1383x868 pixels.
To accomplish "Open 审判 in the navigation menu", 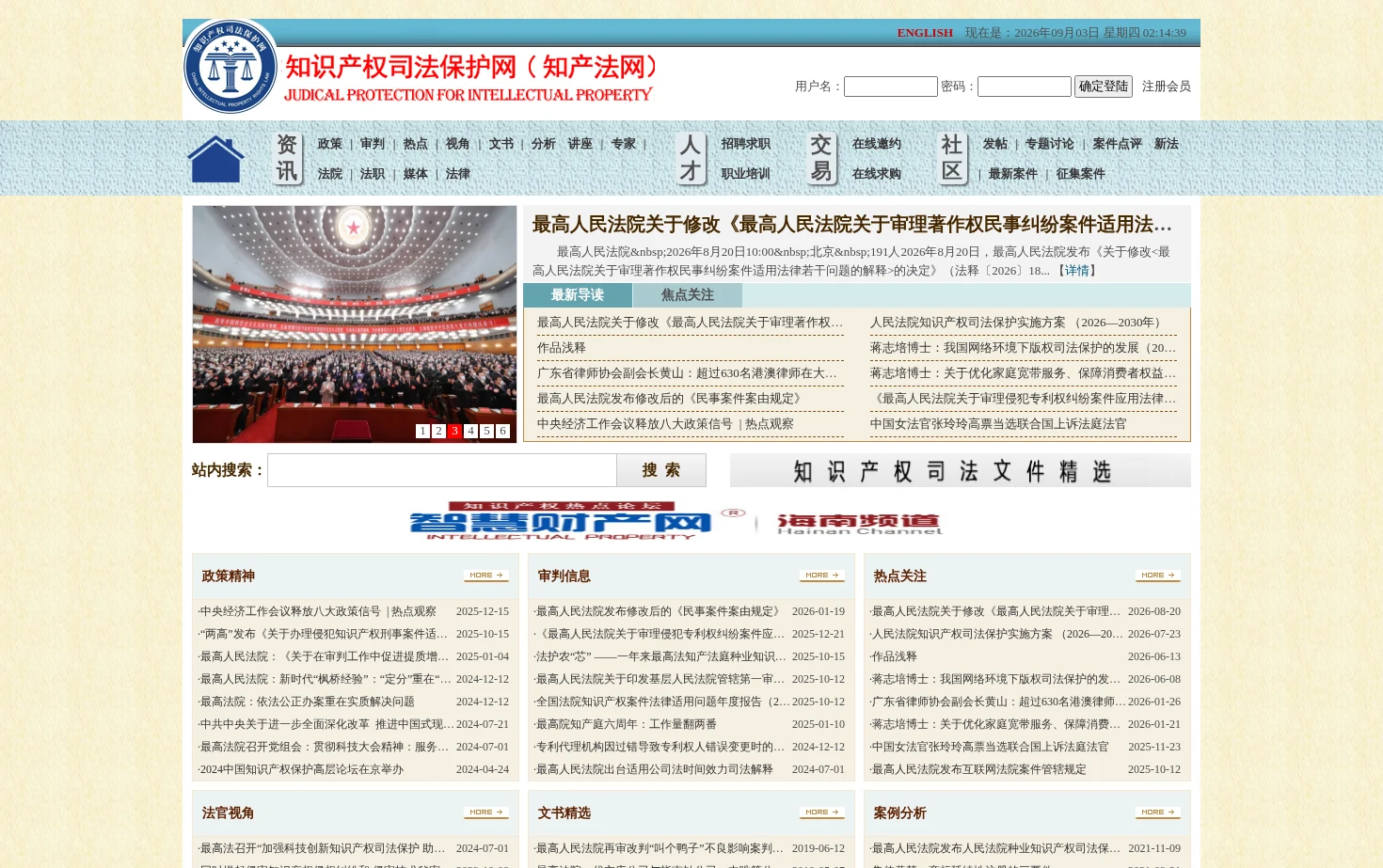I will pyautogui.click(x=373, y=144).
